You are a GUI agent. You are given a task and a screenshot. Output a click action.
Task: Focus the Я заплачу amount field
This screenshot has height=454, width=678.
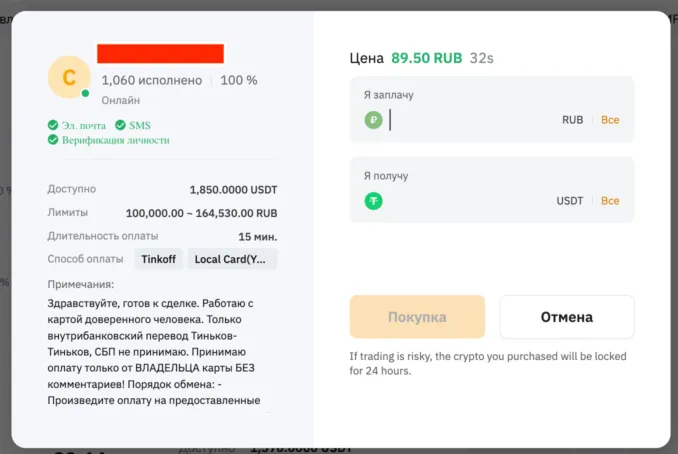470,120
